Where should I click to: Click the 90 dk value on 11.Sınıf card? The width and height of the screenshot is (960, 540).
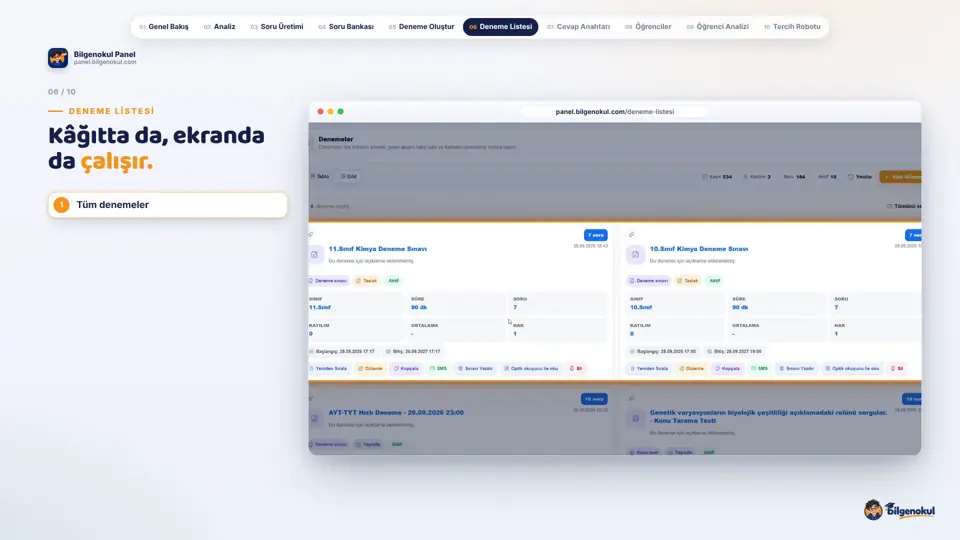point(419,307)
